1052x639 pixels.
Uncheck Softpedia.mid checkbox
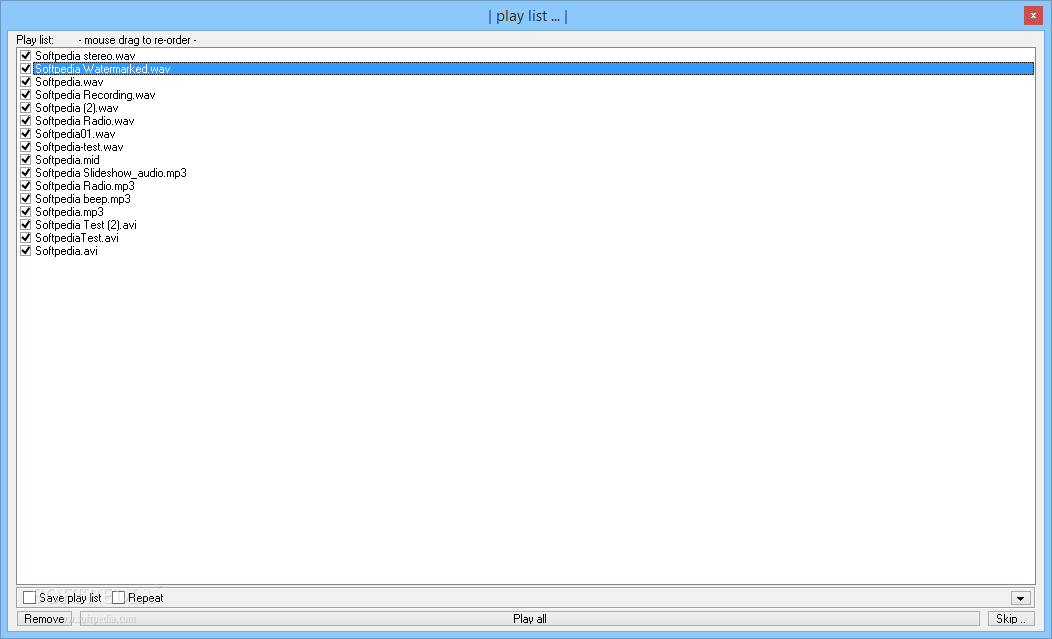coord(25,160)
